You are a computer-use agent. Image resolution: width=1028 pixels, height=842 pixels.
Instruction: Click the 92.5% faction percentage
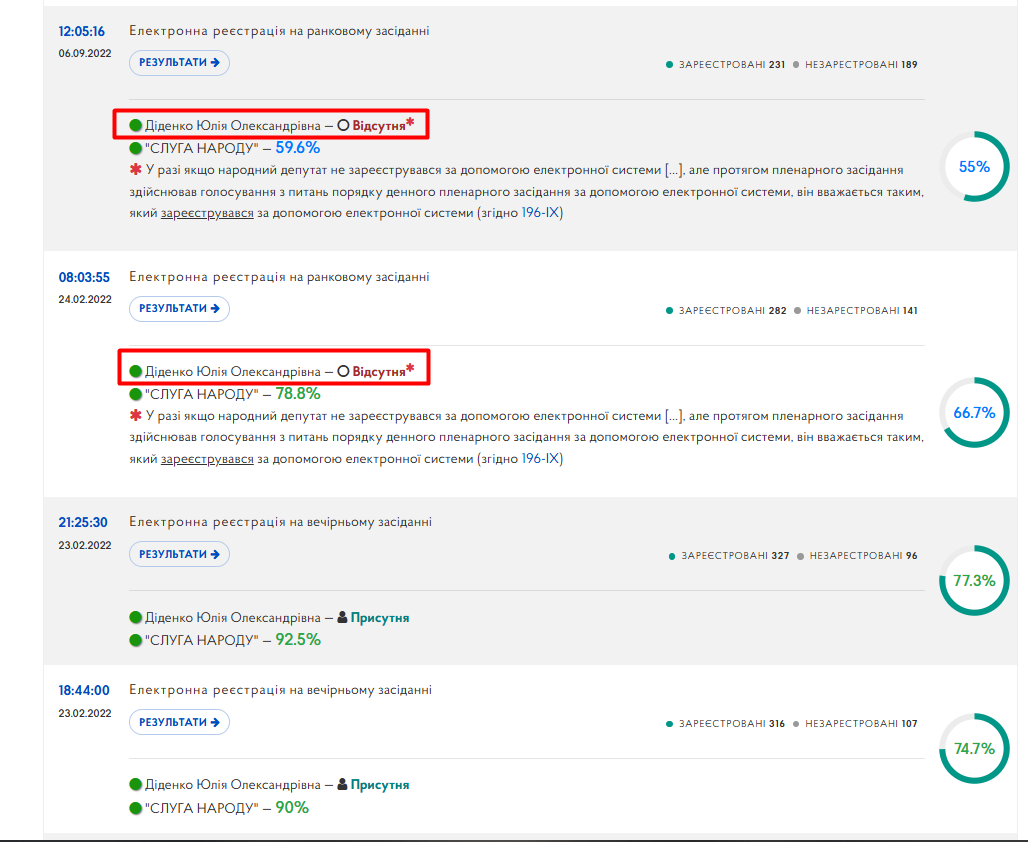298,639
